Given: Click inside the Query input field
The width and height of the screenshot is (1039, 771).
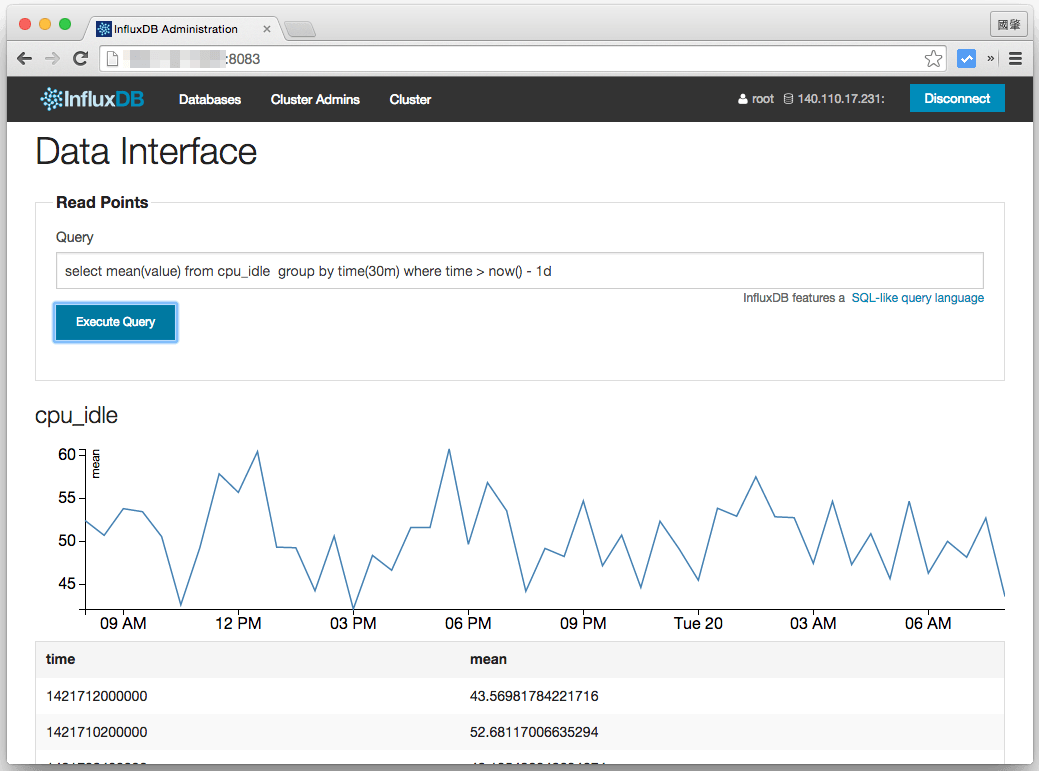Looking at the screenshot, I should pos(519,270).
